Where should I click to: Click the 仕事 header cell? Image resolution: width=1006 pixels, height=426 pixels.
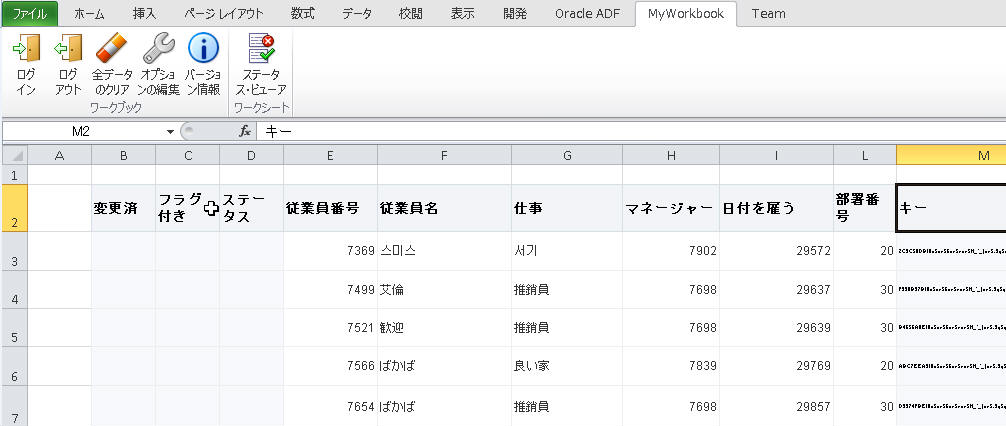567,208
